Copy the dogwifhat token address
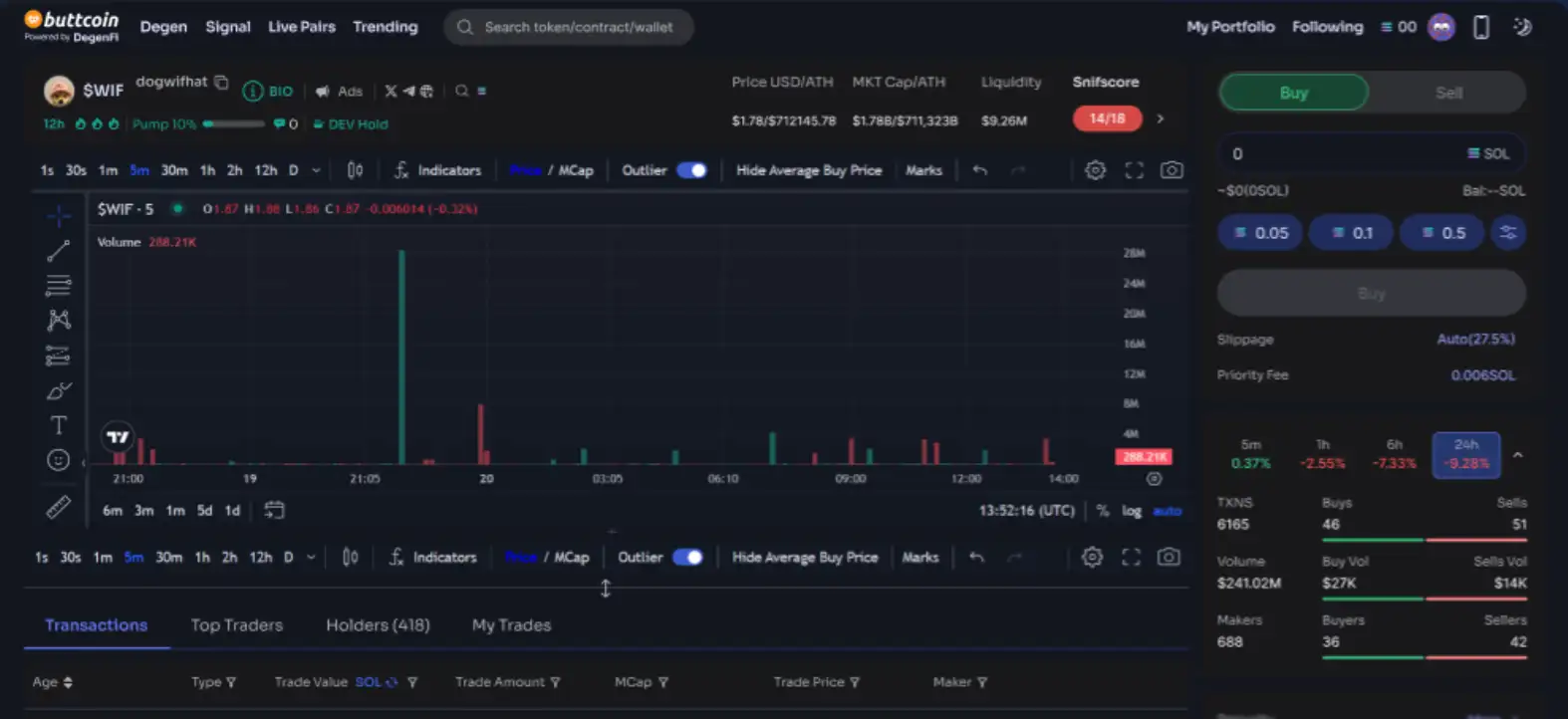This screenshot has height=719, width=1568. 221,82
